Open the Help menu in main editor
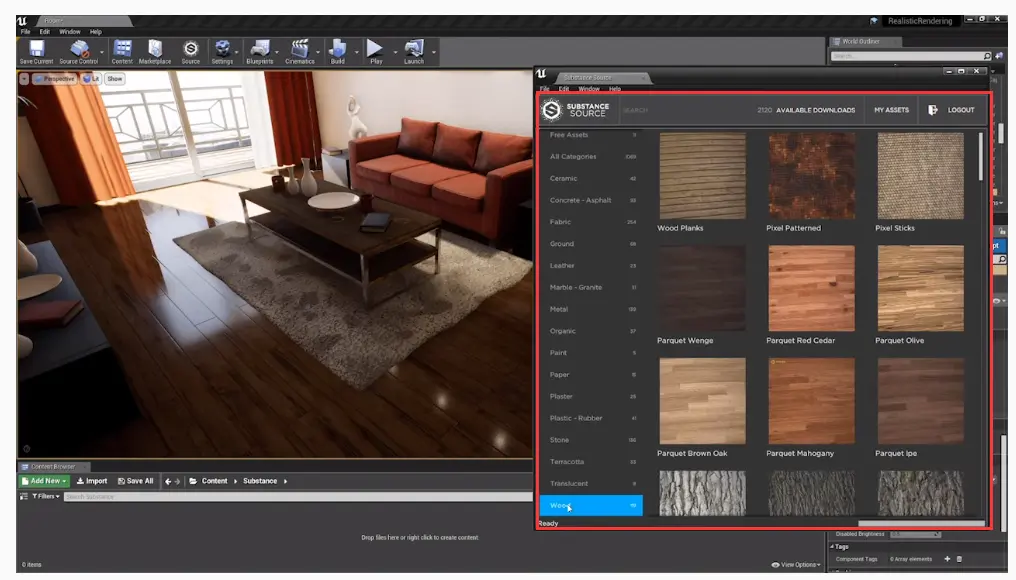Image resolution: width=1016 pixels, height=580 pixels. [96, 32]
